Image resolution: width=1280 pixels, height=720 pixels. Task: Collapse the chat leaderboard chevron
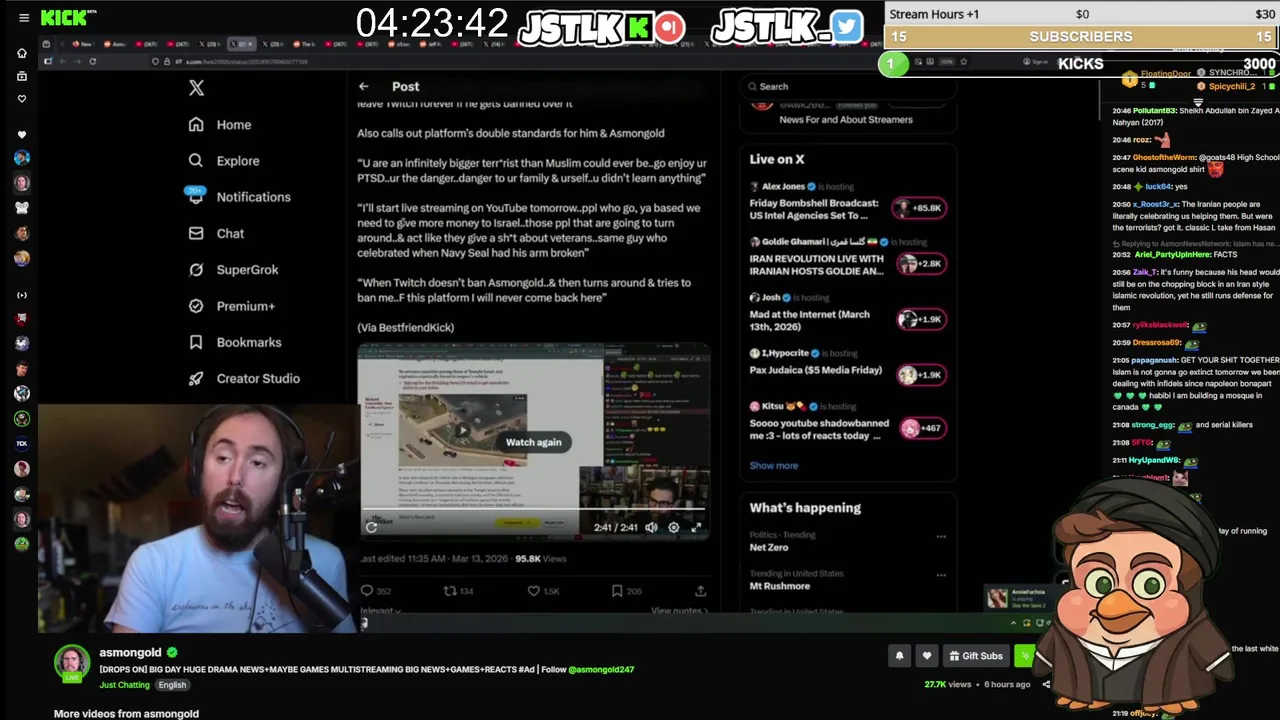(x=1198, y=102)
